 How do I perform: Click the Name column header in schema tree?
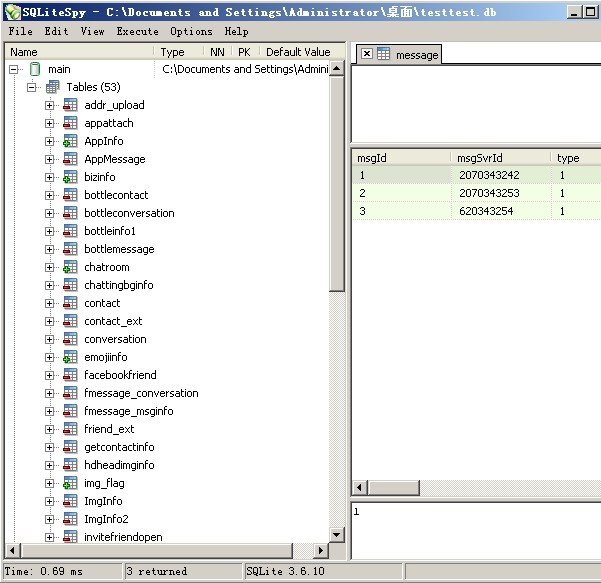[79, 52]
